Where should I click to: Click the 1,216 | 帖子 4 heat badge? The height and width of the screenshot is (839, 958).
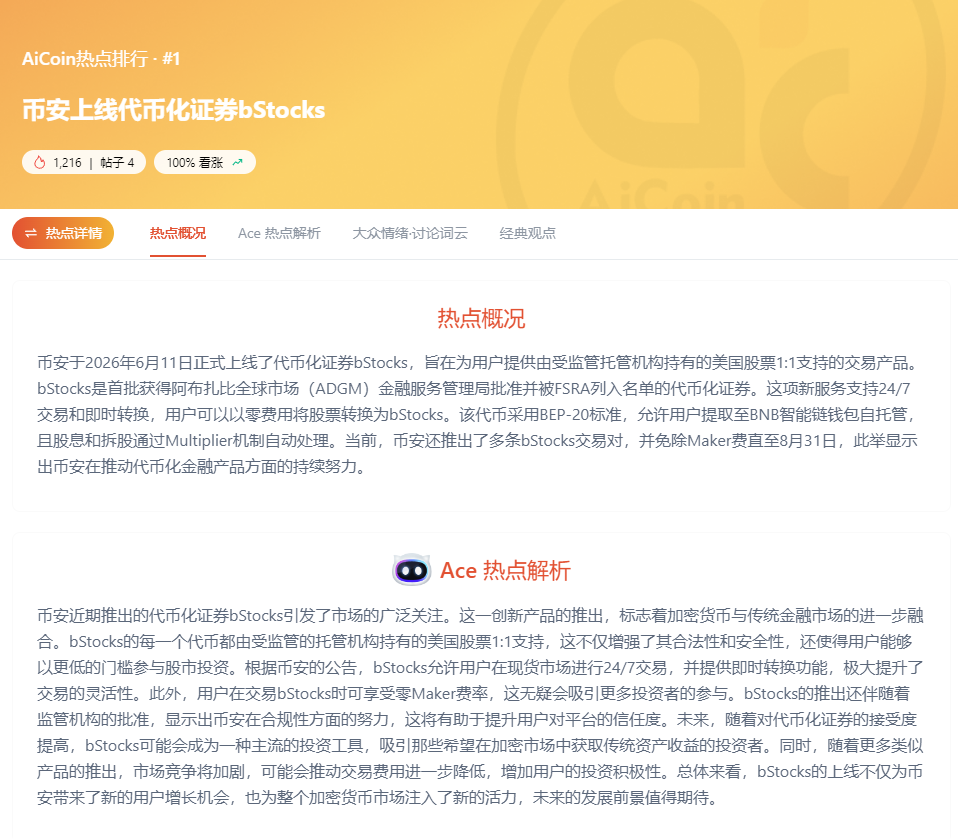(x=84, y=163)
